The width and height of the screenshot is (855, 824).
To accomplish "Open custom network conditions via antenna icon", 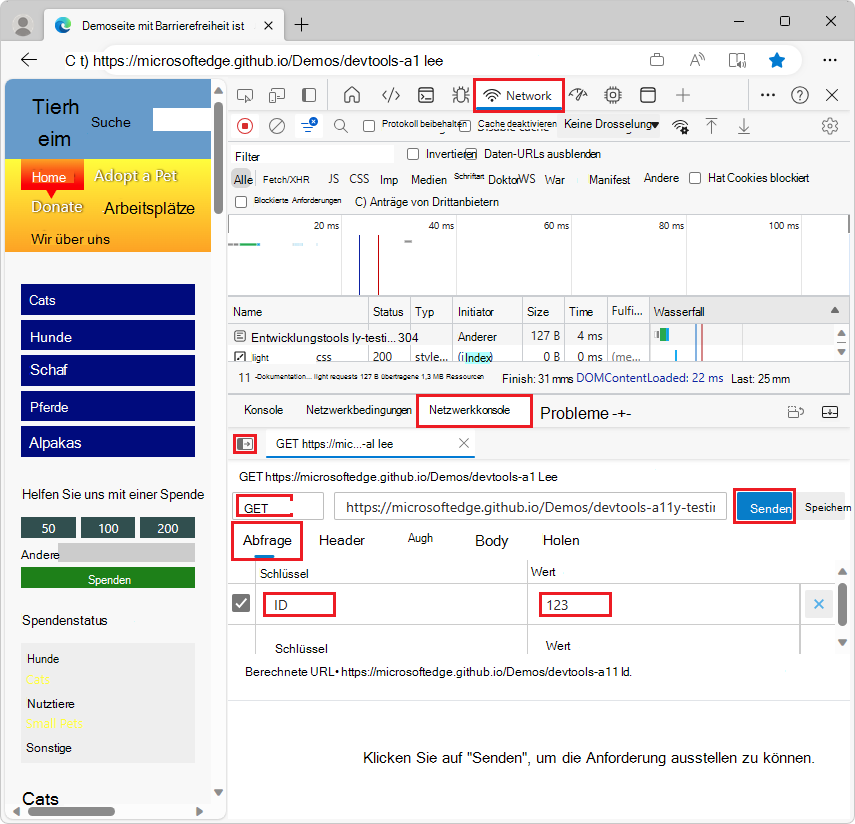I will 680,127.
